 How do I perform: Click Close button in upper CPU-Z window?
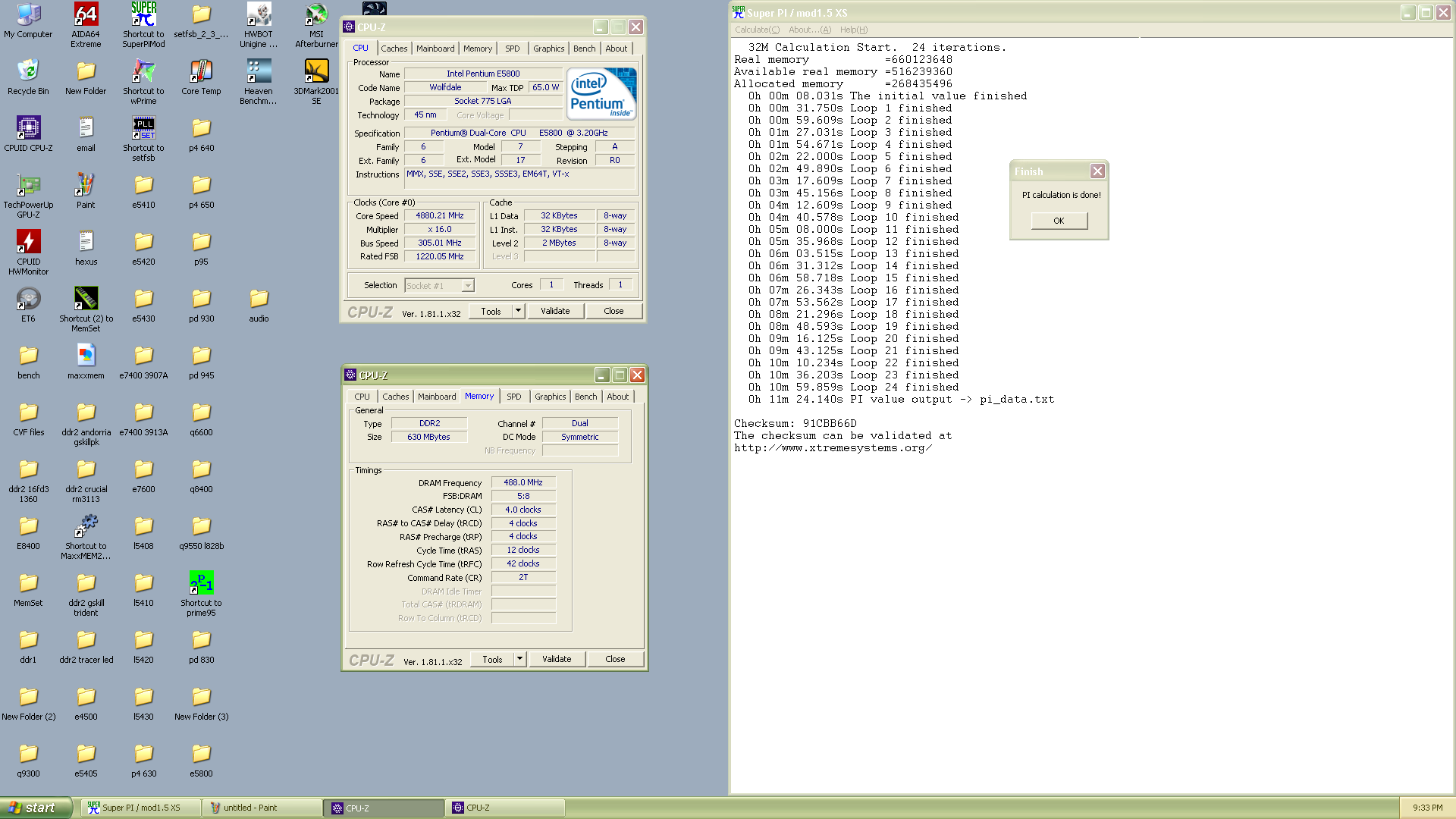tap(613, 311)
